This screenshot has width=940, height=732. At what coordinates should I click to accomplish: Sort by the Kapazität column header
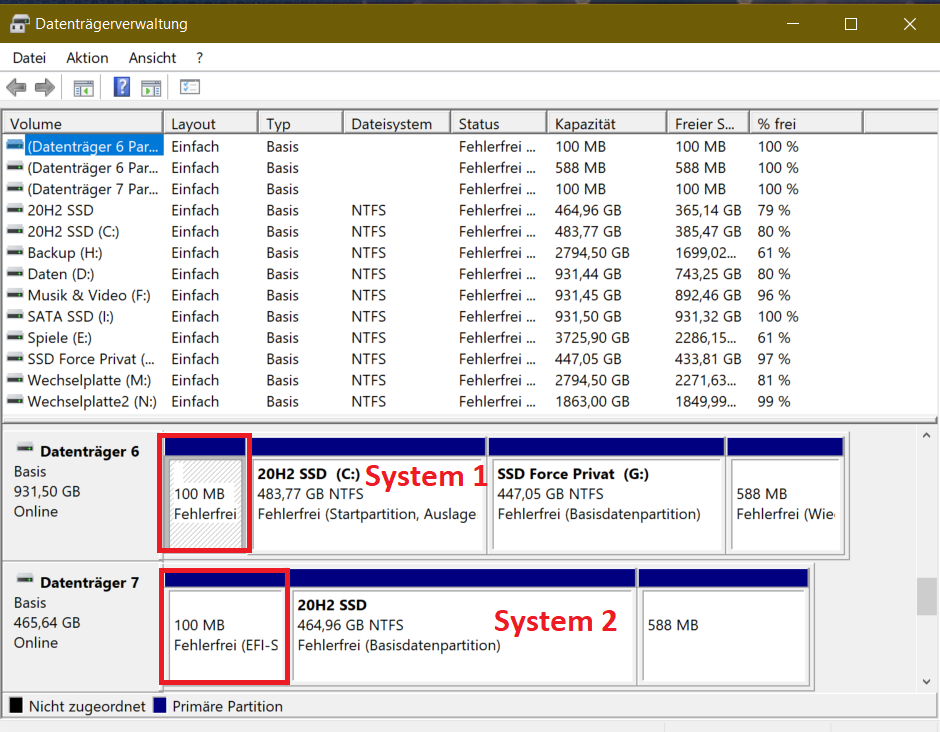tap(607, 124)
